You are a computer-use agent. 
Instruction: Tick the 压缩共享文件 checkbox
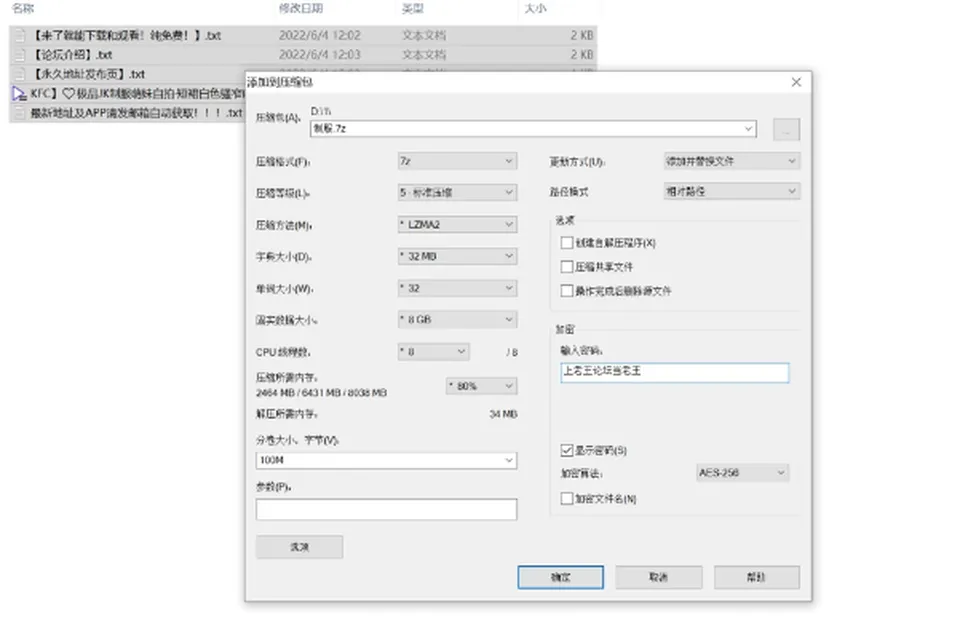(x=567, y=267)
